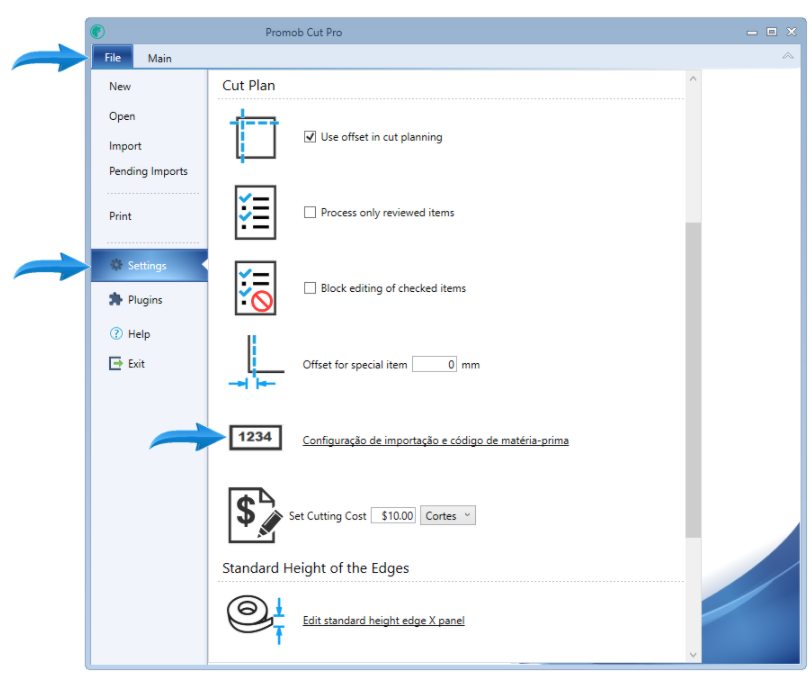Click the scrollbar down arrow
This screenshot has width=812, height=675.
tap(693, 655)
